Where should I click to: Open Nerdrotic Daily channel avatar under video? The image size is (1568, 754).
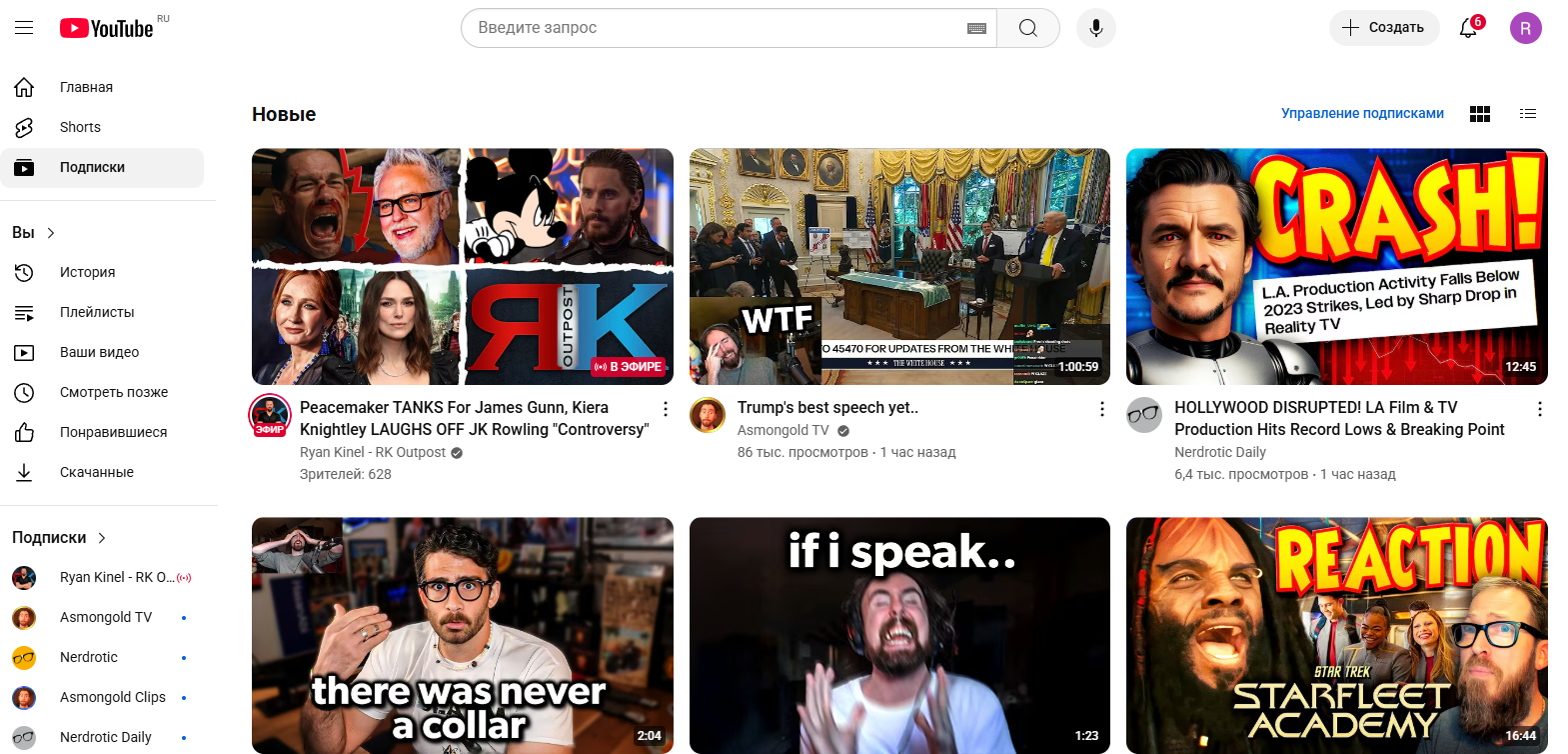[1144, 415]
